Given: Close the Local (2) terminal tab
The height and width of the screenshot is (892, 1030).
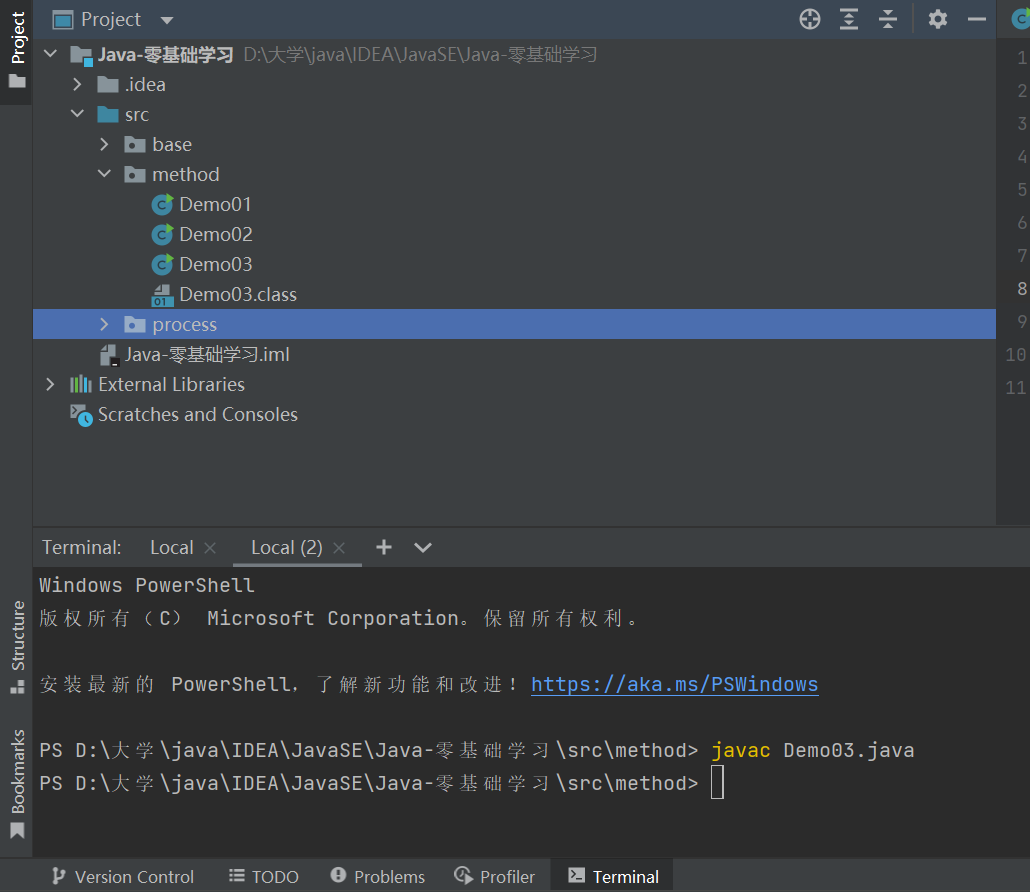Looking at the screenshot, I should coord(339,548).
